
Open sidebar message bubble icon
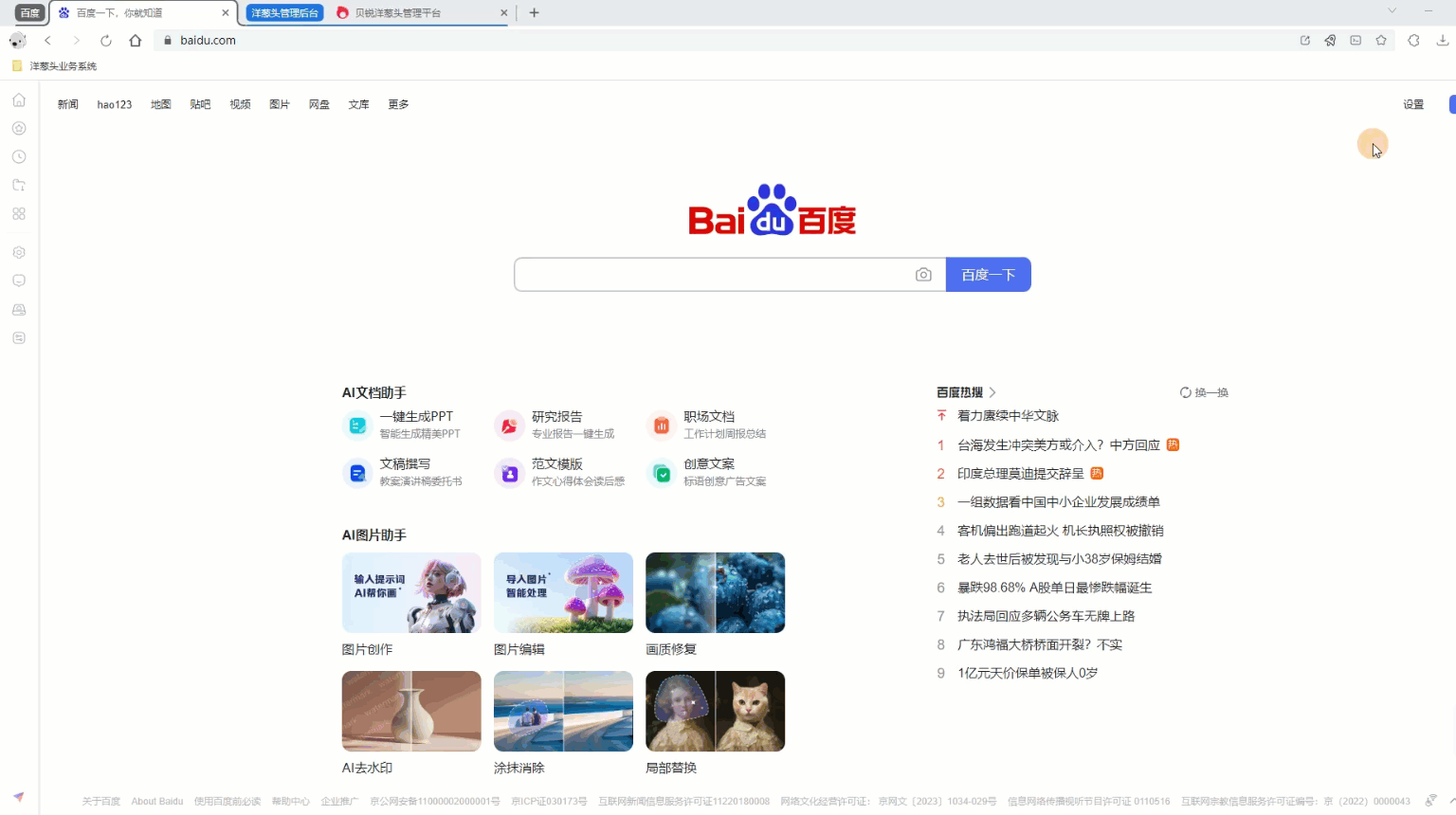[19, 281]
